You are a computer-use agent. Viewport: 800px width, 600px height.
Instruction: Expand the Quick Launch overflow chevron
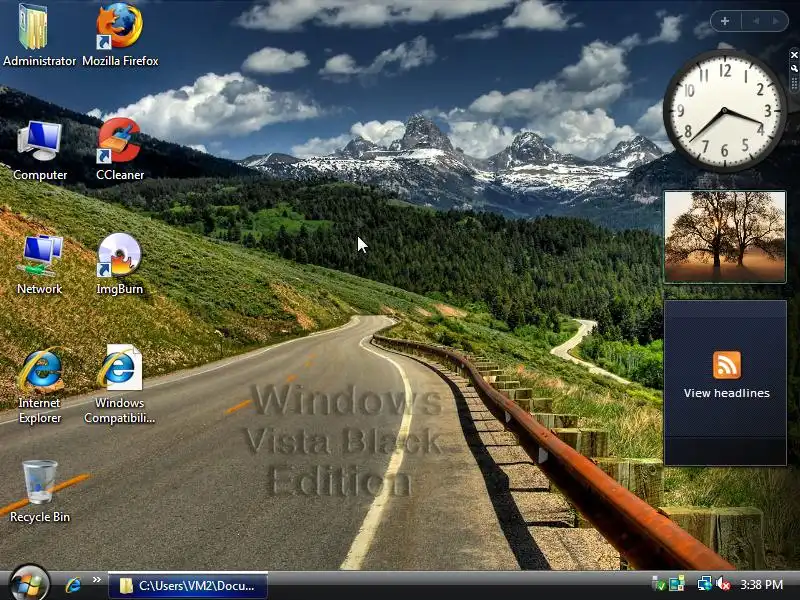click(x=97, y=580)
